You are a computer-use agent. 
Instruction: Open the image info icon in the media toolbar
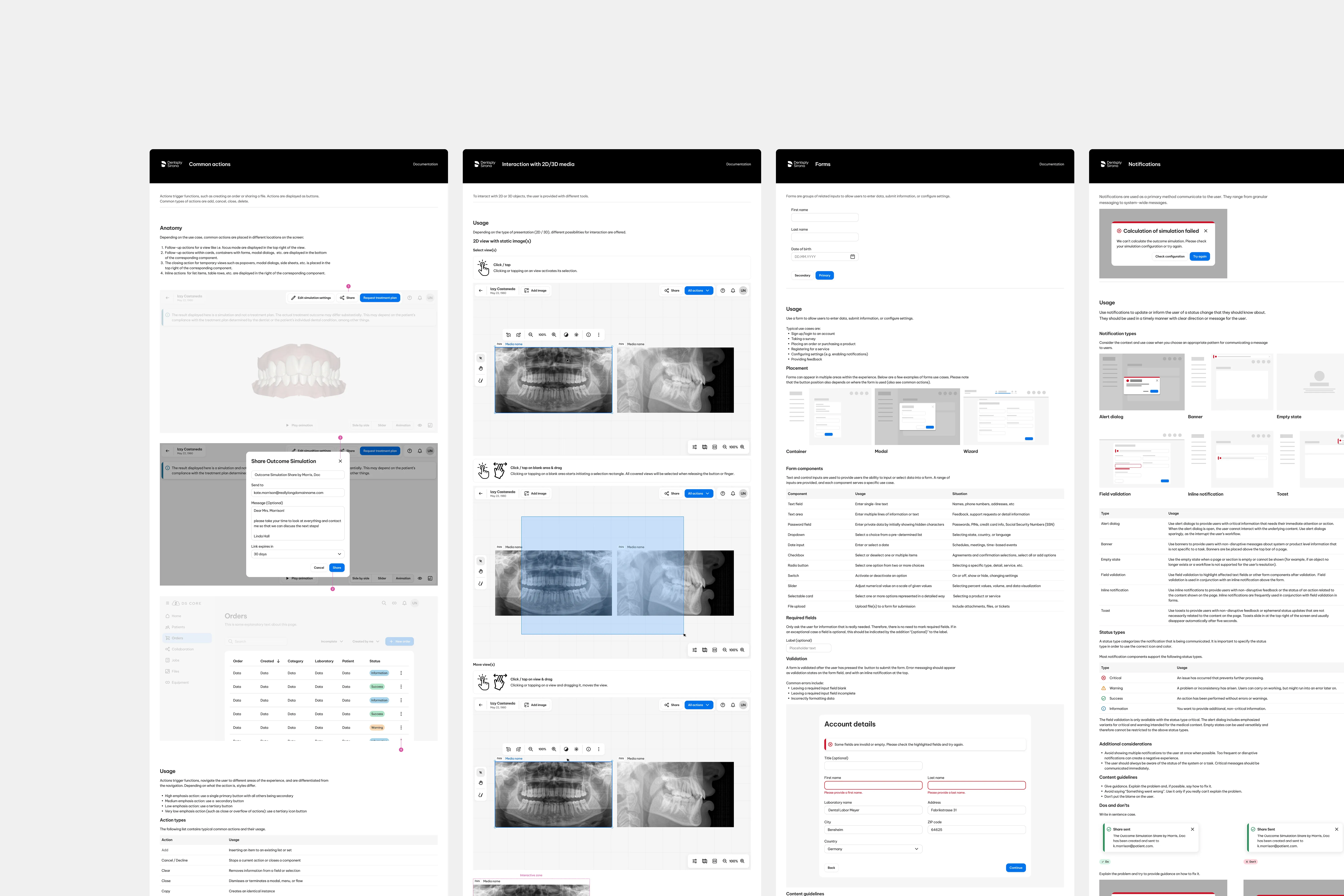click(589, 335)
